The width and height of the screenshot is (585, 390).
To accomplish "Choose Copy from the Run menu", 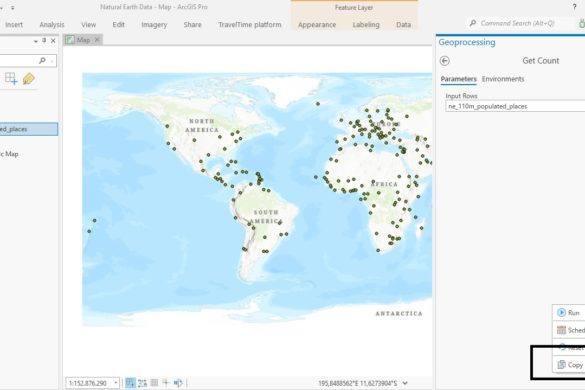I will coord(569,365).
